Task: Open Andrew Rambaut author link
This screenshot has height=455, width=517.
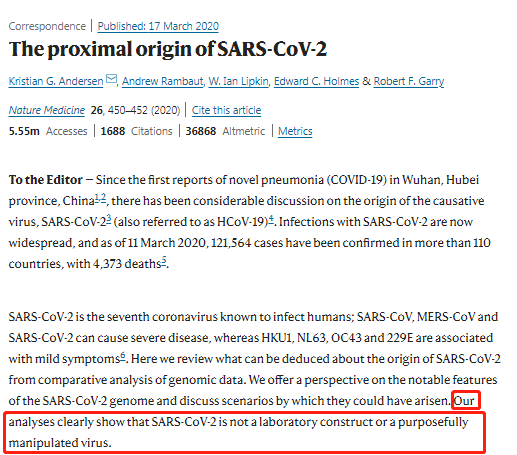Action: pos(162,81)
